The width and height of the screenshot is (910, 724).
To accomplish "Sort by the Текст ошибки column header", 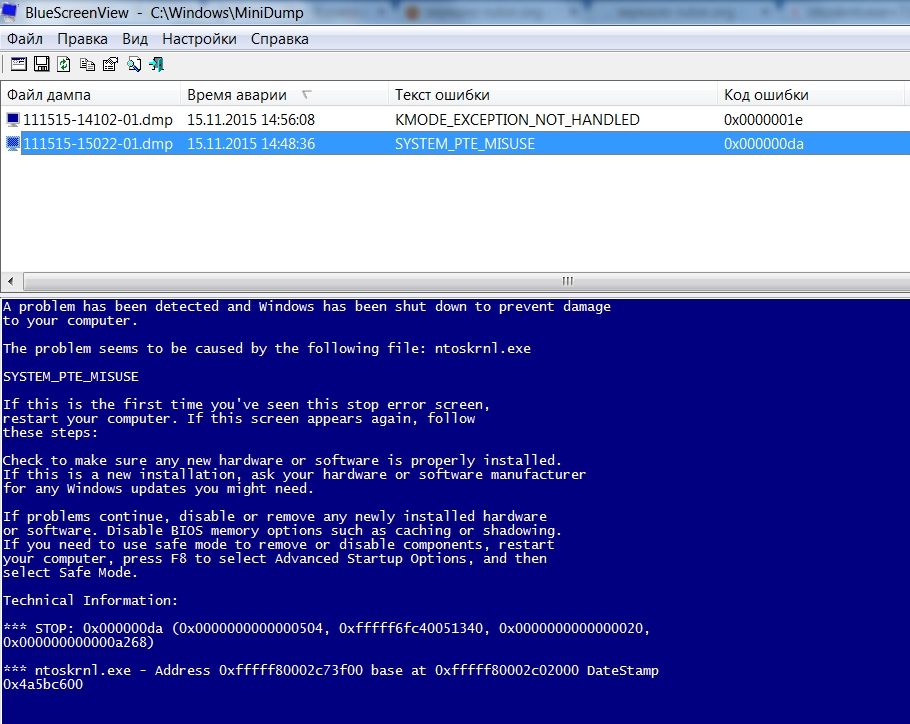I will click(553, 95).
